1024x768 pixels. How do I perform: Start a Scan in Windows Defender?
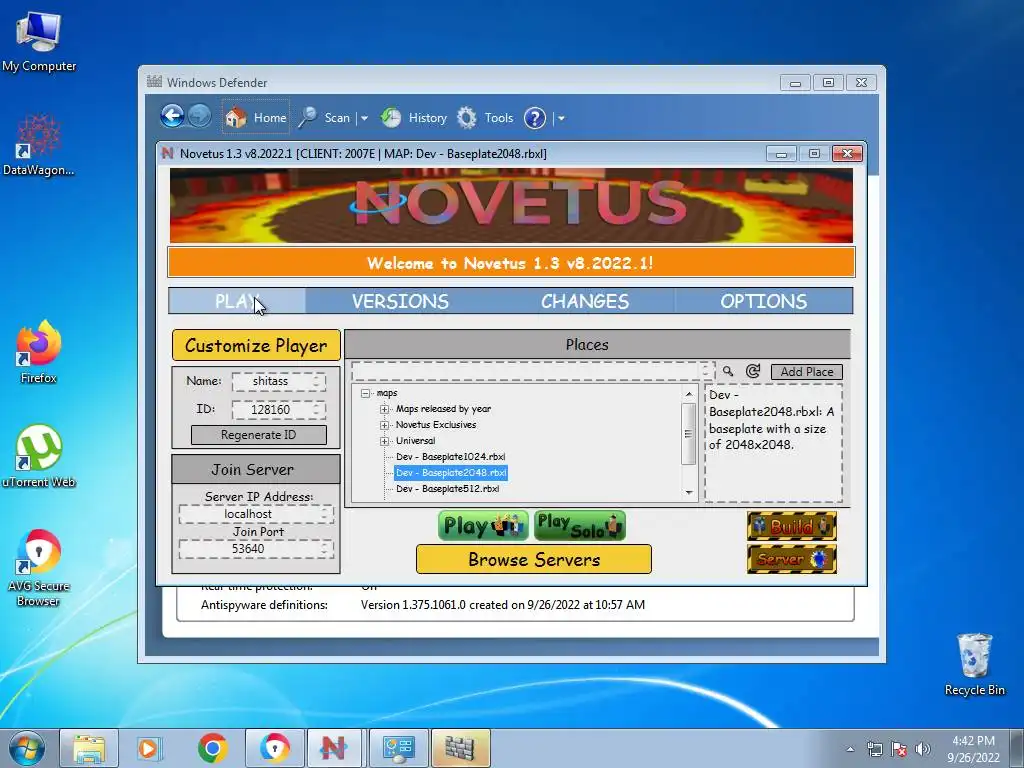pyautogui.click(x=325, y=118)
